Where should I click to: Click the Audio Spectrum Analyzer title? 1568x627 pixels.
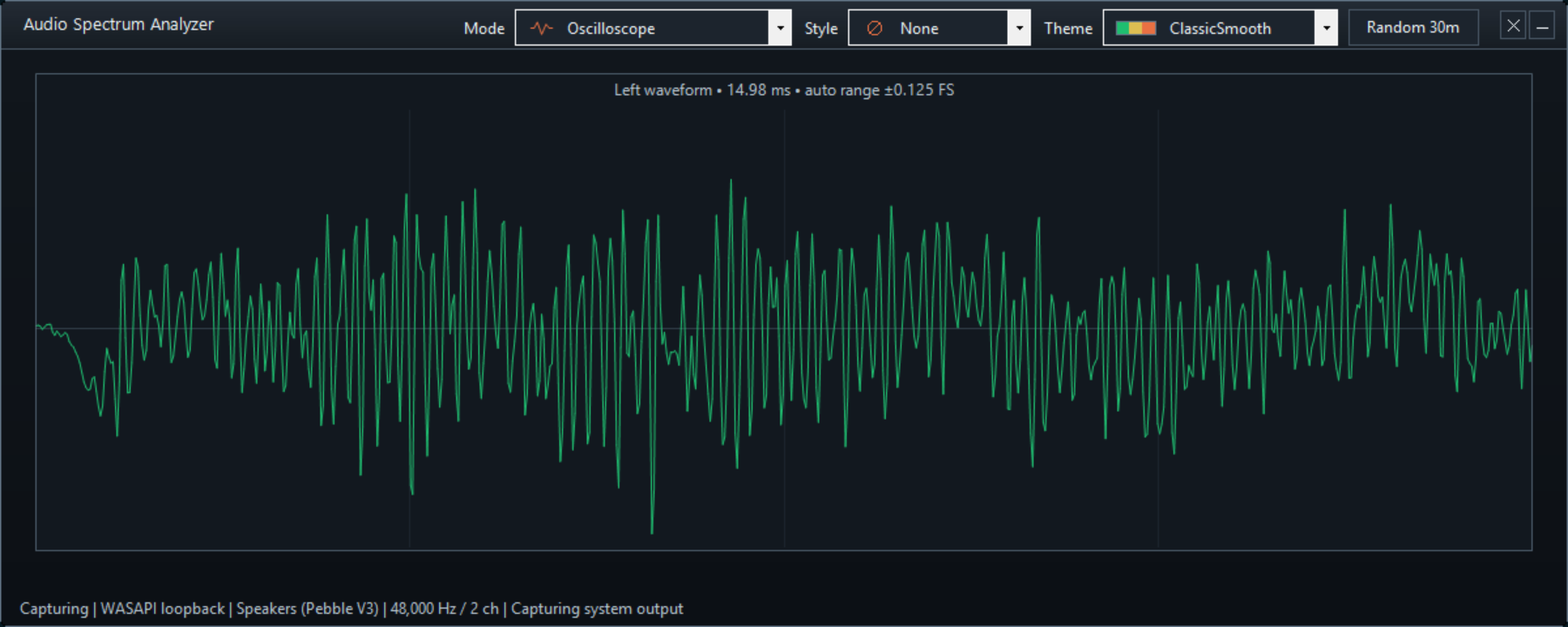coord(118,24)
